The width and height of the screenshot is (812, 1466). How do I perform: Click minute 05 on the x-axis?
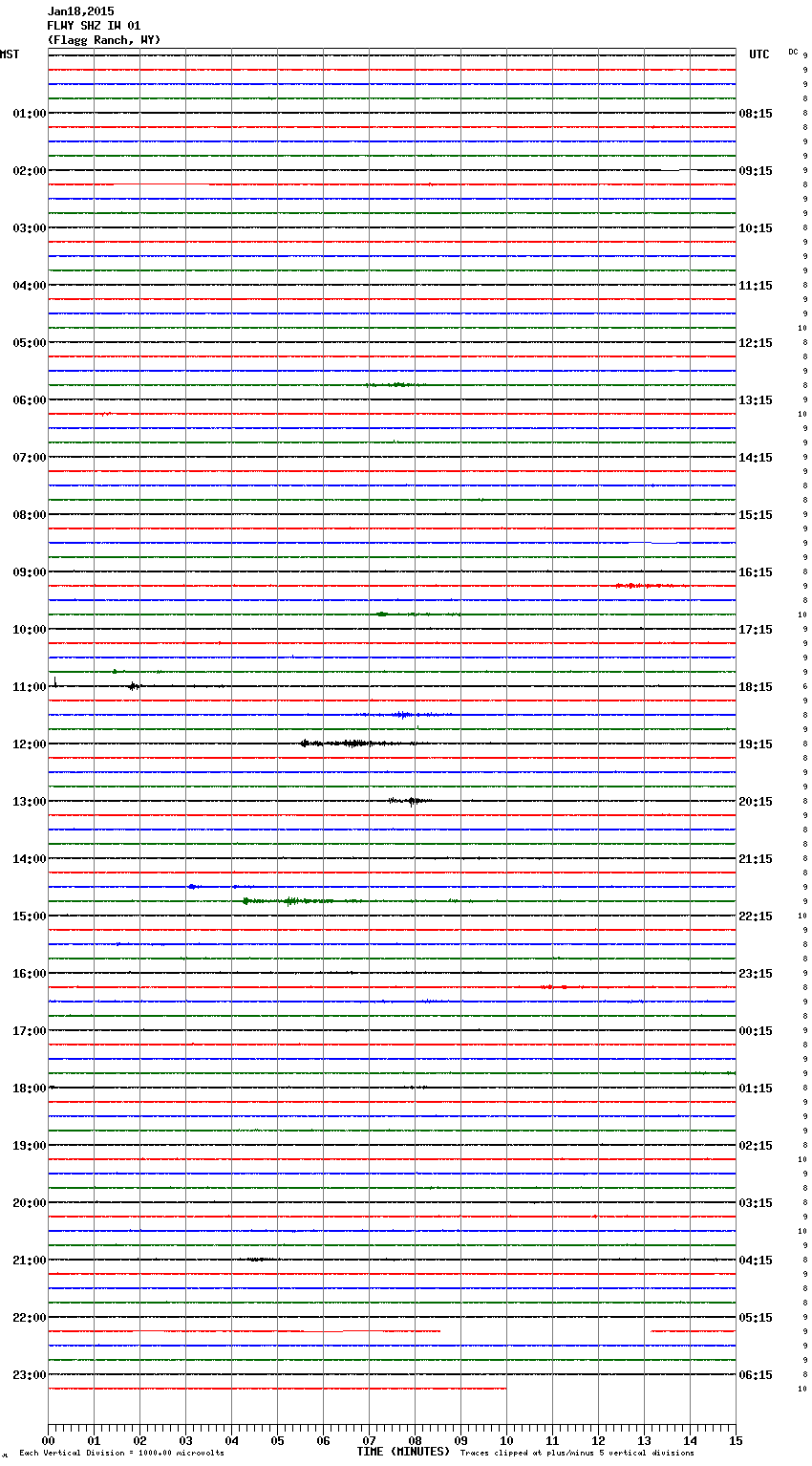pos(277,1440)
